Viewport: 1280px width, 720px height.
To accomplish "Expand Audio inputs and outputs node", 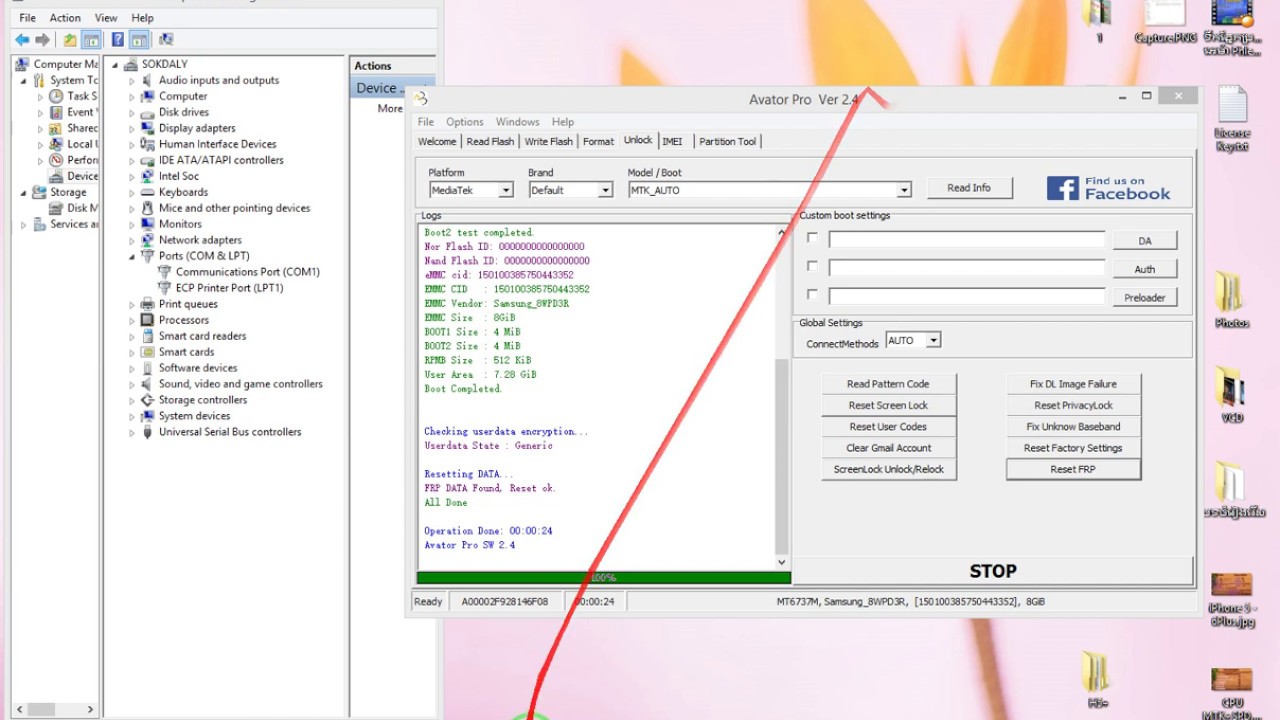I will pyautogui.click(x=132, y=80).
